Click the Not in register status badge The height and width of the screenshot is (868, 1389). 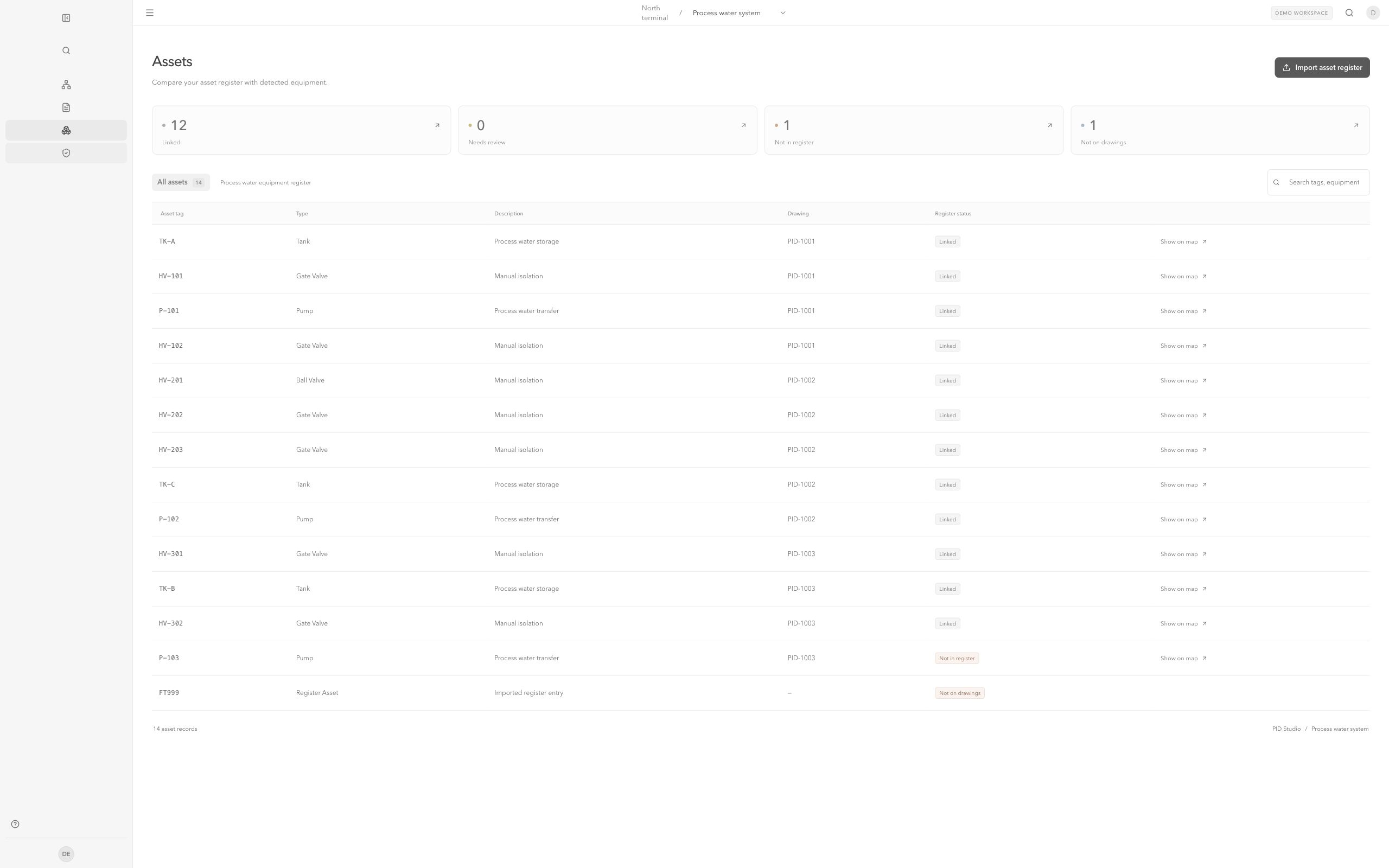pyautogui.click(x=957, y=659)
